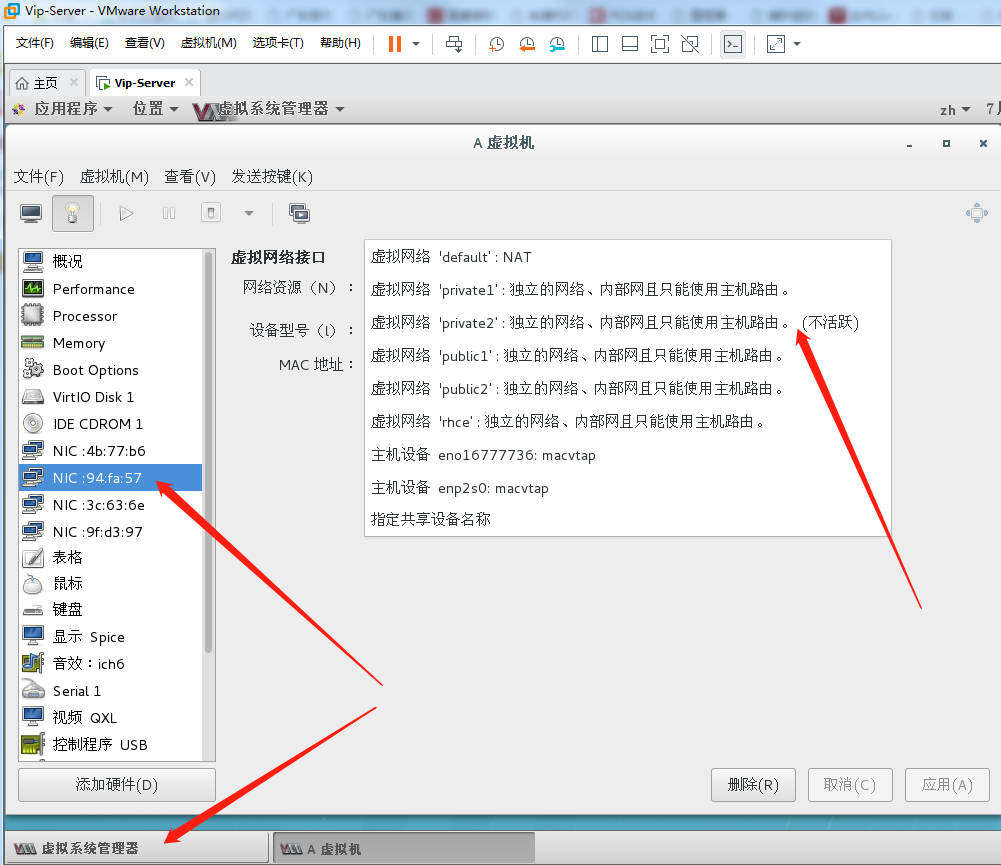Viewport: 1001px width, 865px height.
Task: Select Boot Options in hardware list
Action: click(111, 370)
